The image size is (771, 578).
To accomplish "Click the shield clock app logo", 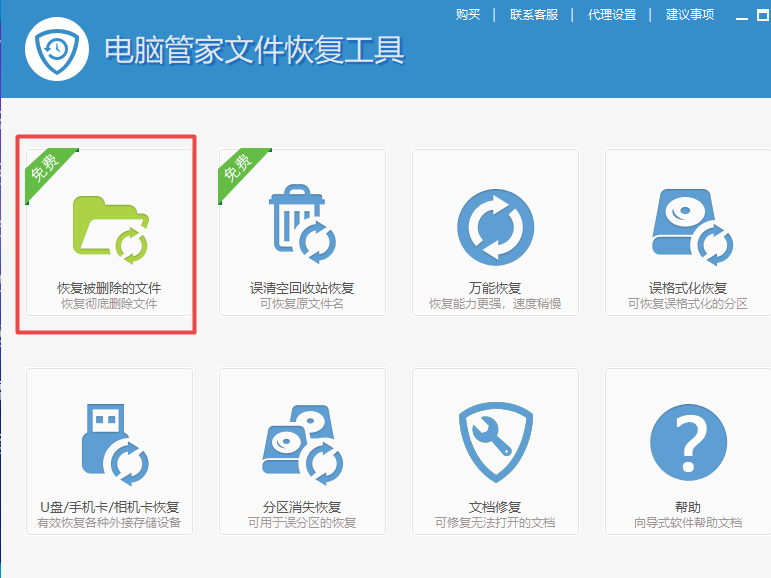I will (x=57, y=49).
